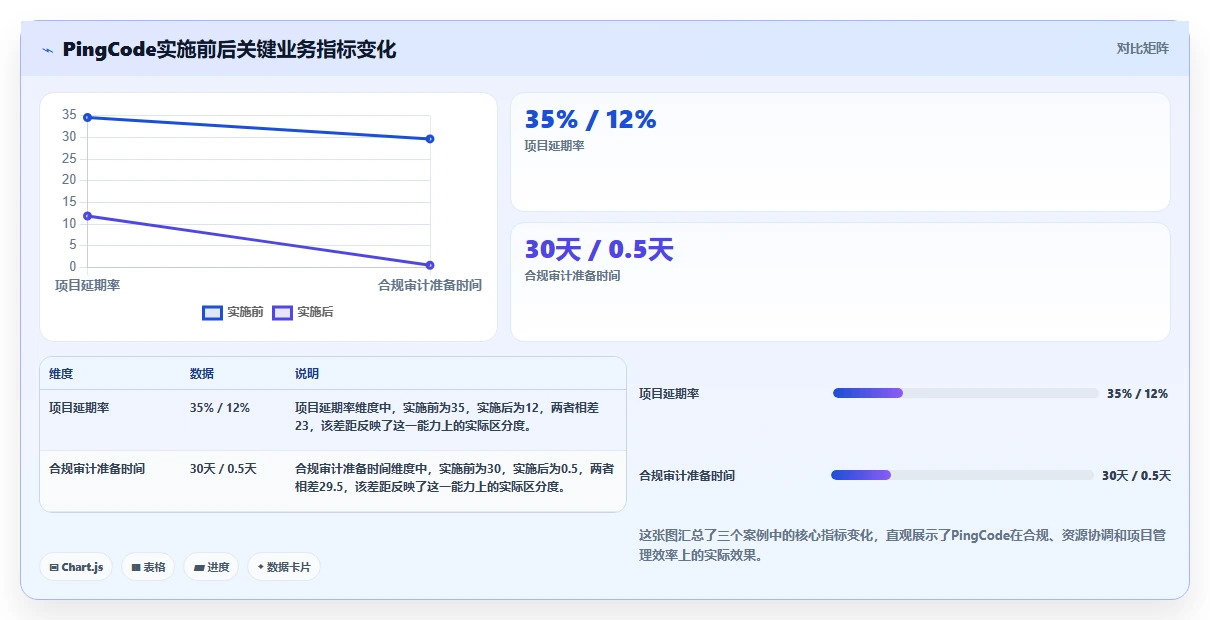
Task: Click the 项目延期率 description about 相差23
Action: click(x=447, y=417)
